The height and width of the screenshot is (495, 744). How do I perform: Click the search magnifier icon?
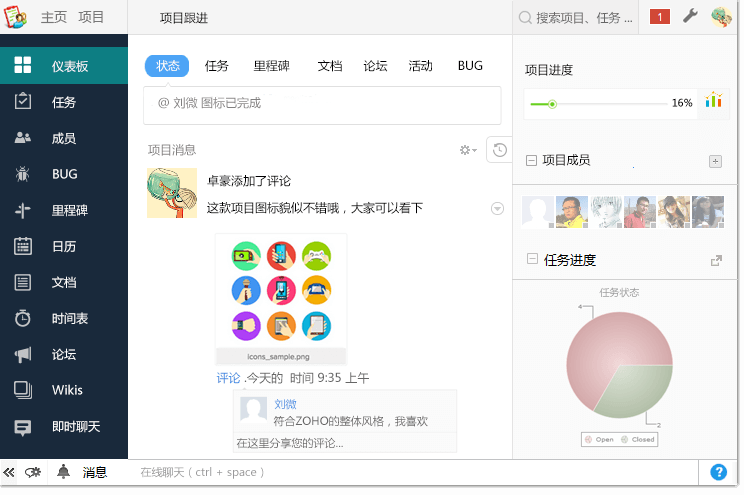(x=525, y=18)
